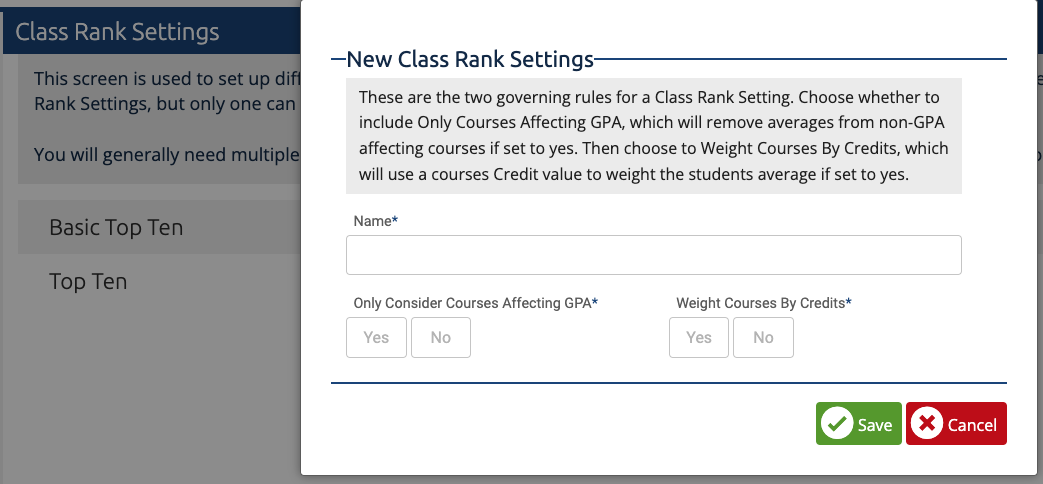Click the white X icon on Cancel
This screenshot has width=1043, height=484.
tap(927, 424)
